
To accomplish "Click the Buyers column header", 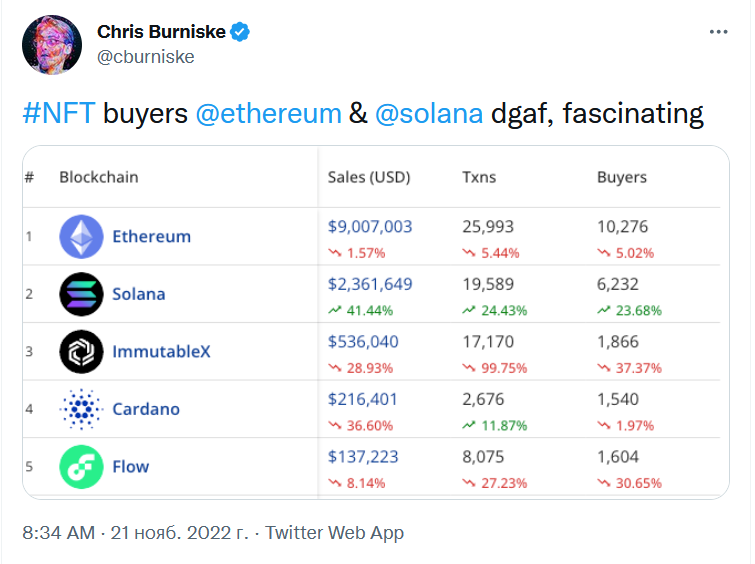I will (622, 177).
